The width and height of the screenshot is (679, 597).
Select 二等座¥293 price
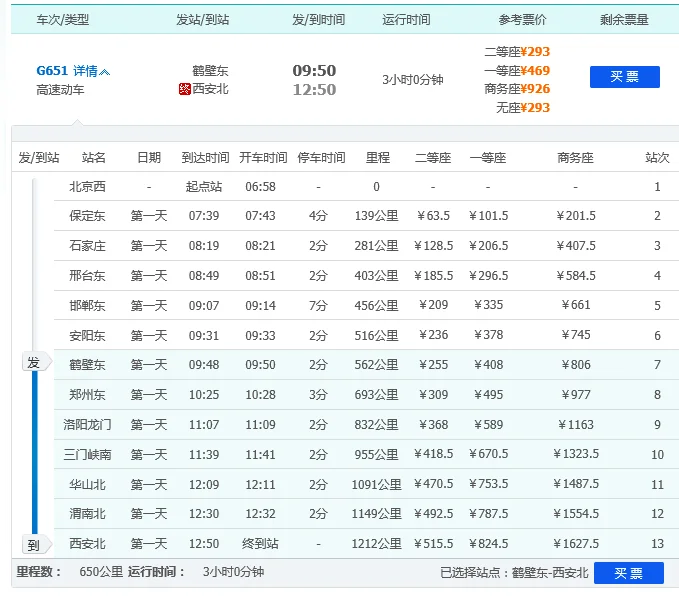[x=517, y=52]
